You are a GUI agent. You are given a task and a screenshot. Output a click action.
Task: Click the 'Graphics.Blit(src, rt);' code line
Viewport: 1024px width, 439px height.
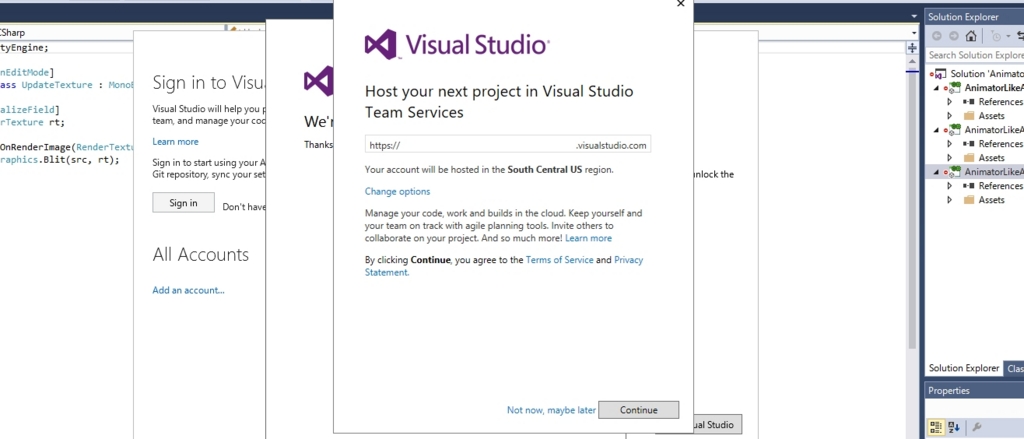click(x=60, y=159)
